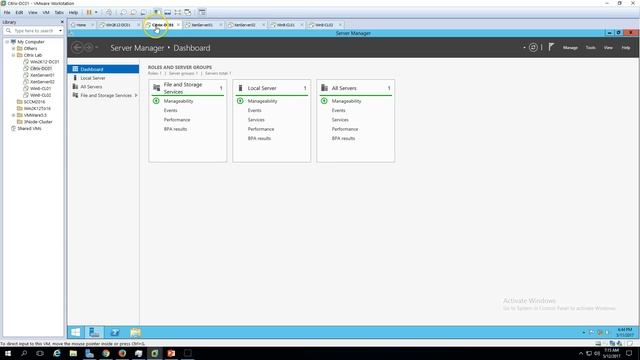This screenshot has height=360, width=640.
Task: Select Win8-CL02 in the library tree
Action: (x=40, y=95)
